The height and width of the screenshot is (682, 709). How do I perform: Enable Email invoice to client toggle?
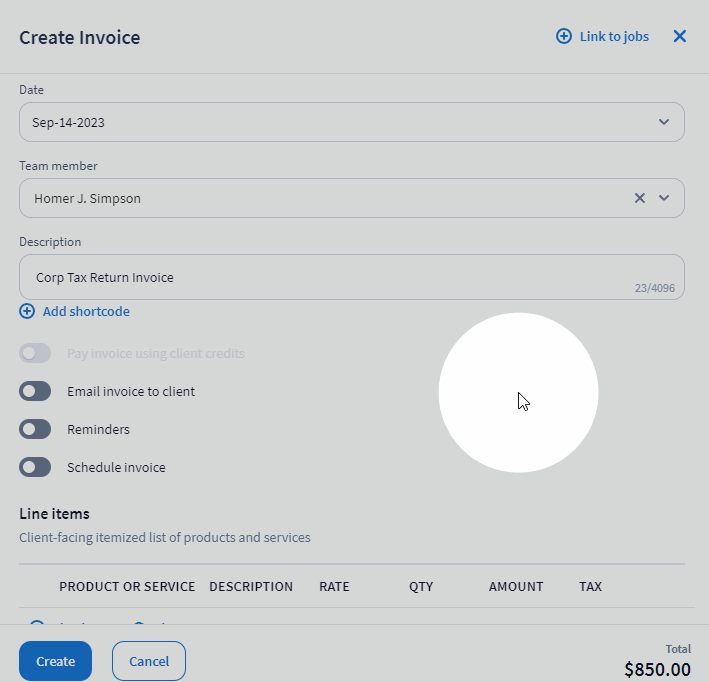(35, 391)
